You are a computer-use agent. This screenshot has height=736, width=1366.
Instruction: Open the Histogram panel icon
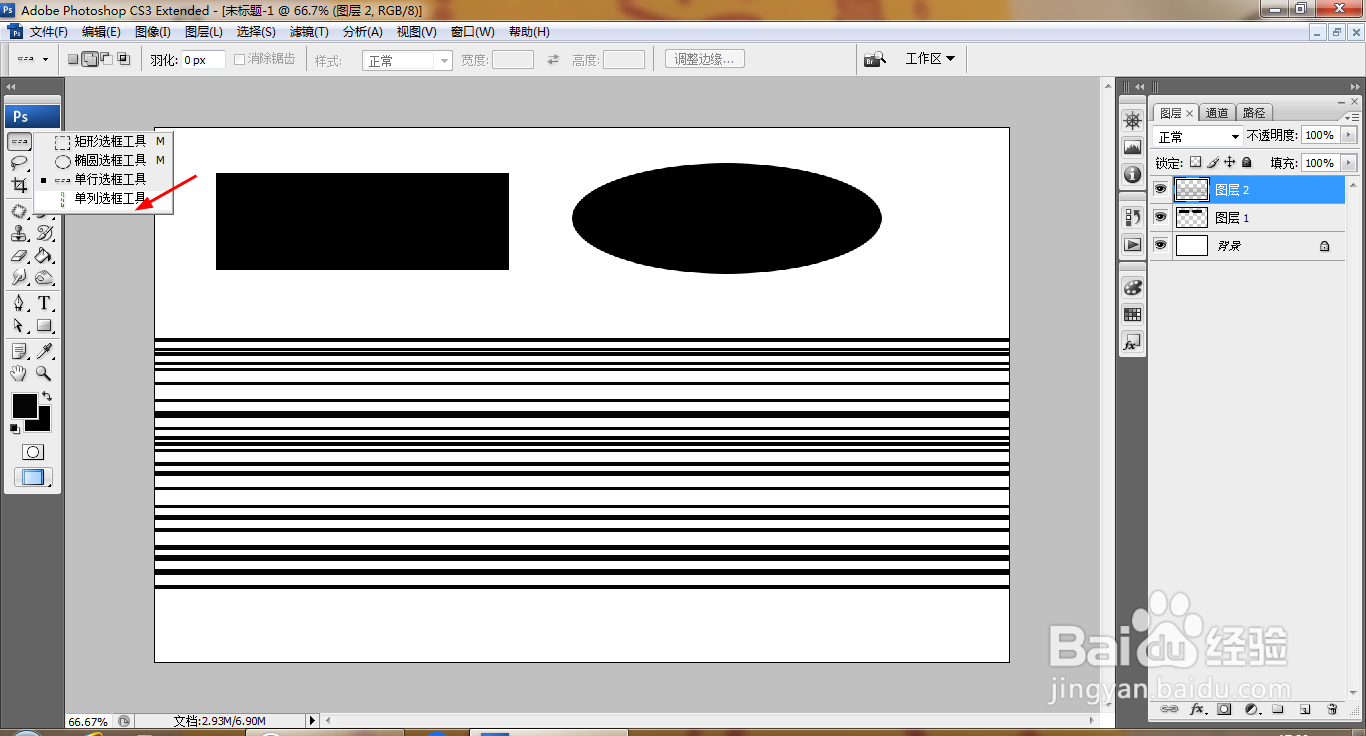click(x=1133, y=147)
